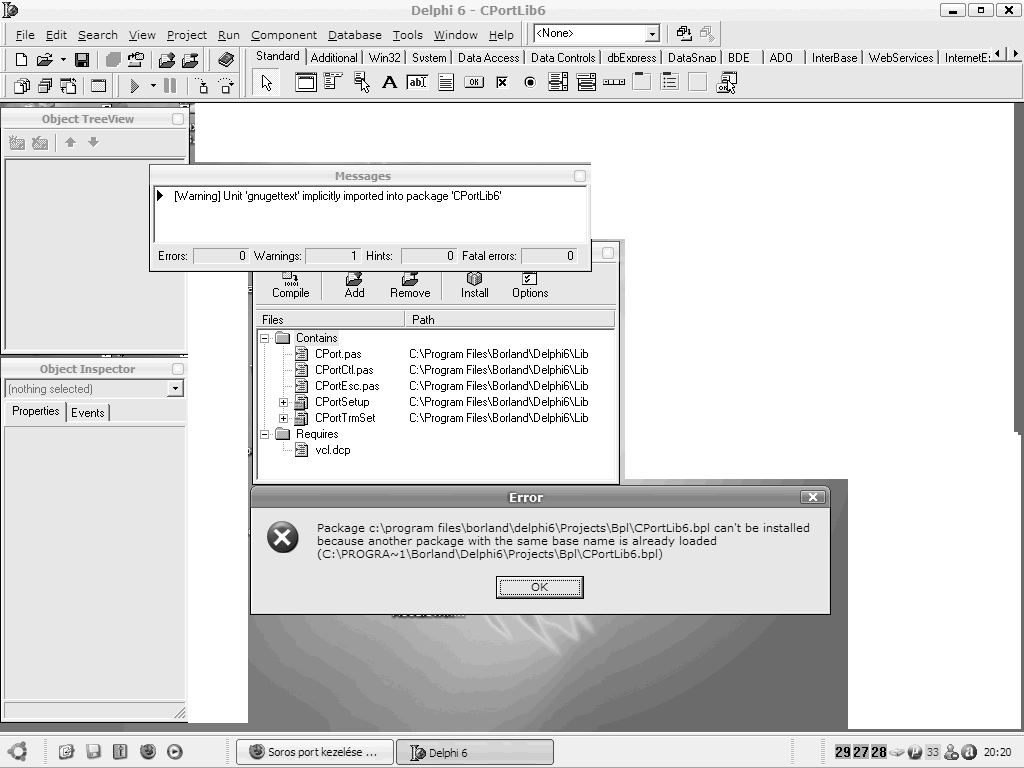Collapse the Contains folder node
The height and width of the screenshot is (768, 1024).
tap(265, 338)
